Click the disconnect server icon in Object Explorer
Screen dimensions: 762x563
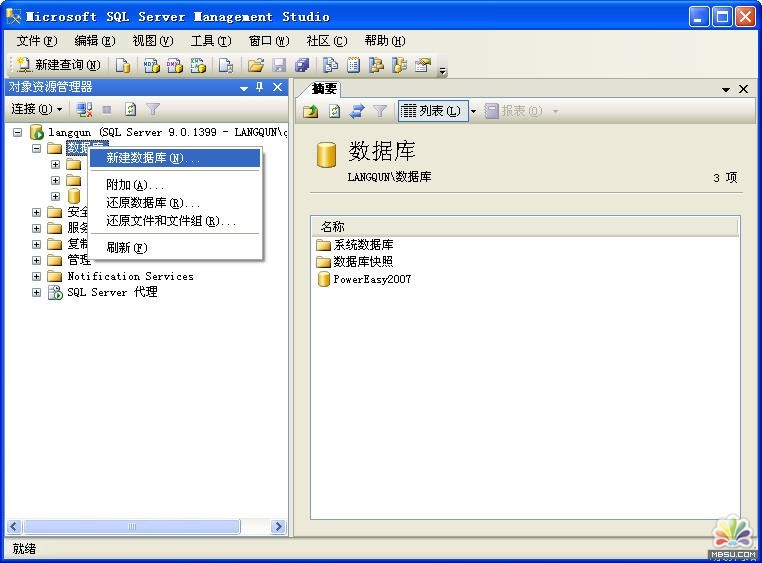[85, 109]
